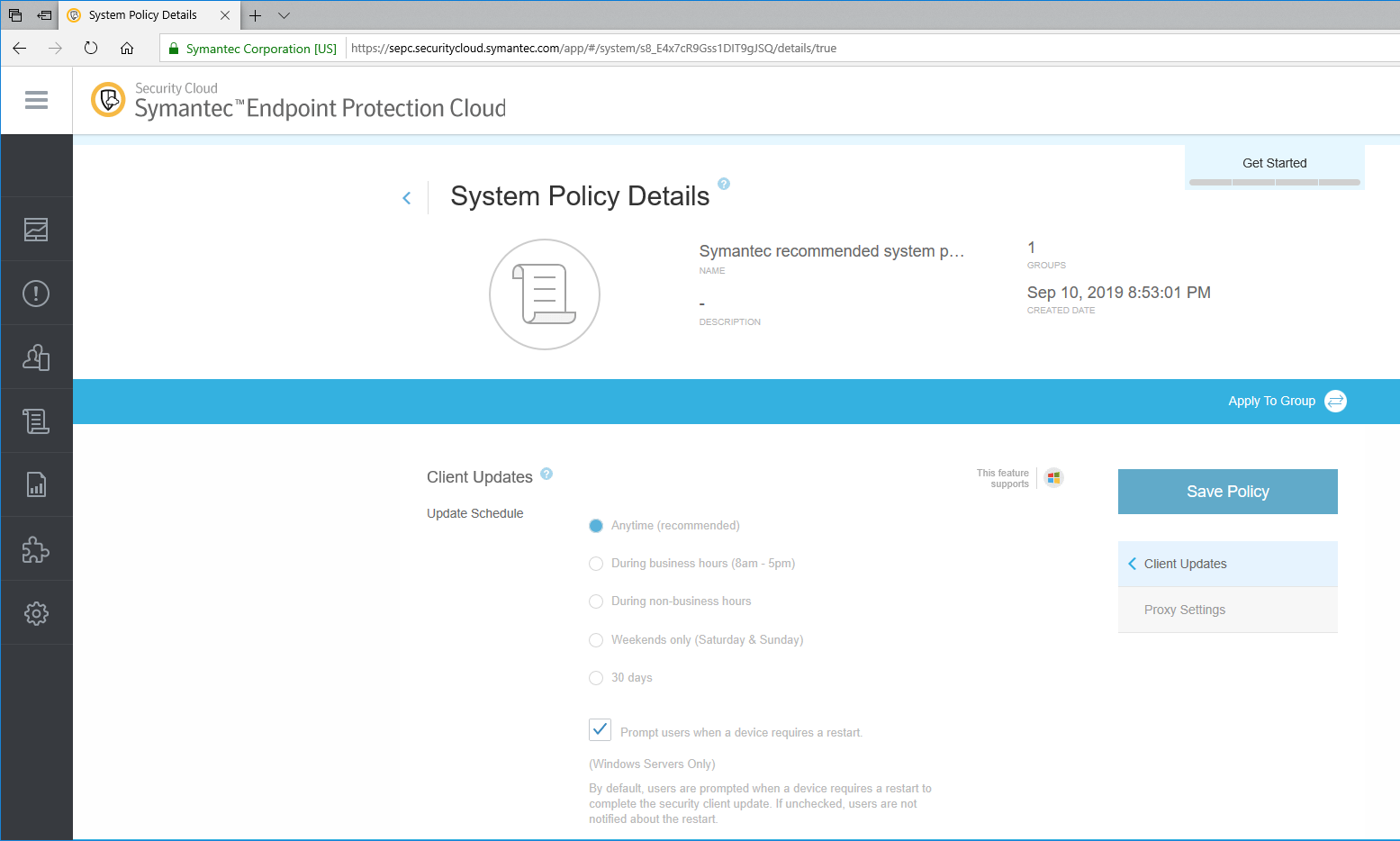1400x841 pixels.
Task: Switch to Proxy Settings section
Action: 1184,610
